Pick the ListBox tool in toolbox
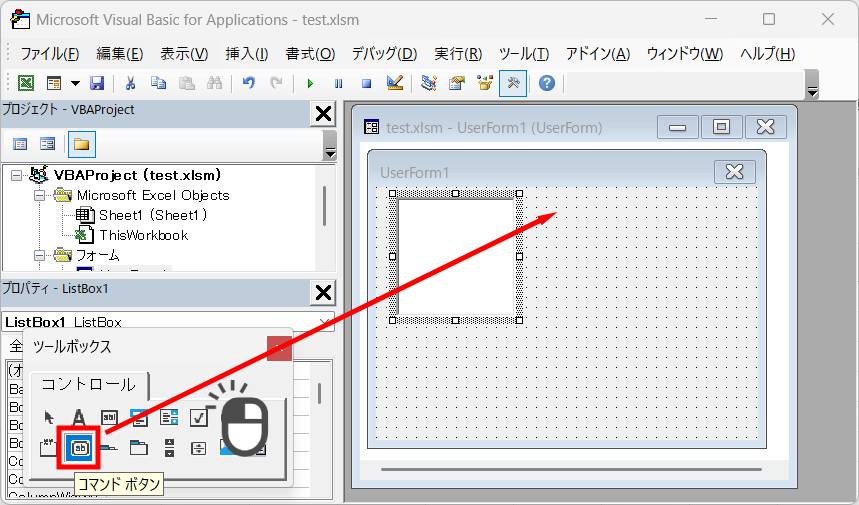The width and height of the screenshot is (859, 505). click(169, 418)
